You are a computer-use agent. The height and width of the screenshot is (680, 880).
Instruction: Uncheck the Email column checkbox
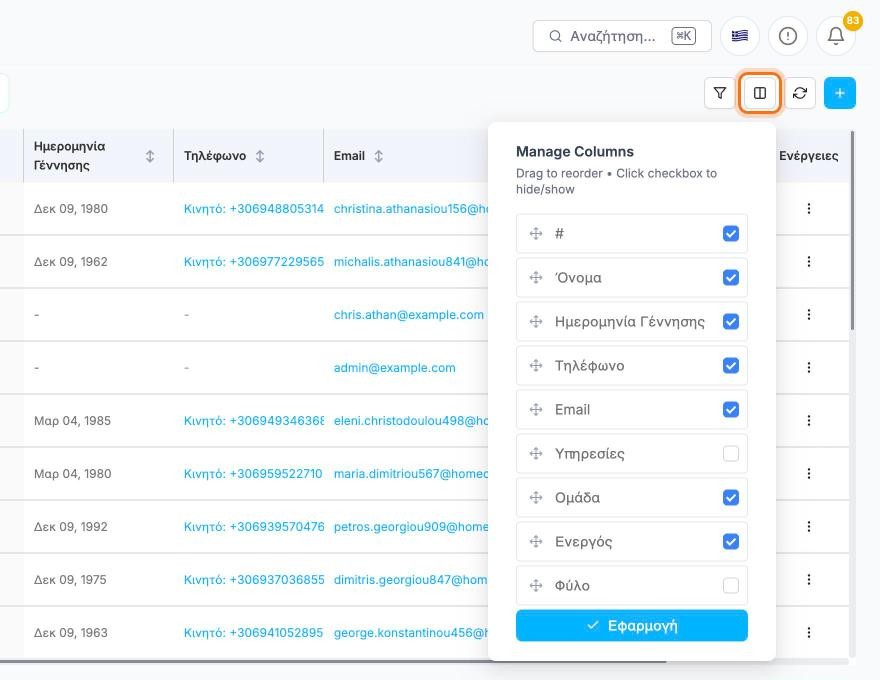point(731,410)
